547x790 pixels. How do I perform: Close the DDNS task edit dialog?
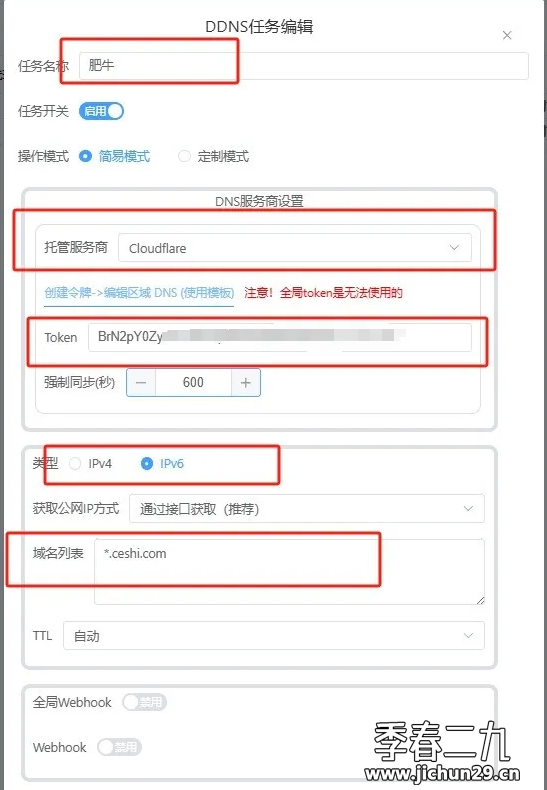pos(507,35)
